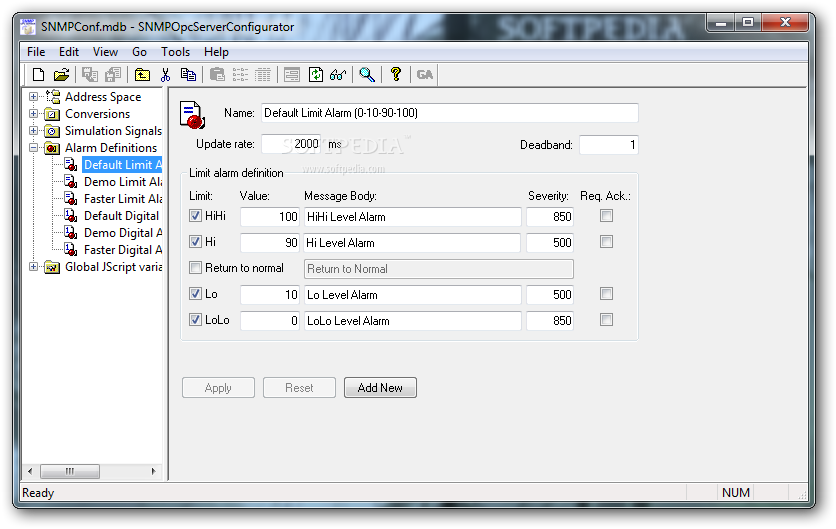The height and width of the screenshot is (529, 836).
Task: Open the Tools menu
Action: [x=175, y=52]
